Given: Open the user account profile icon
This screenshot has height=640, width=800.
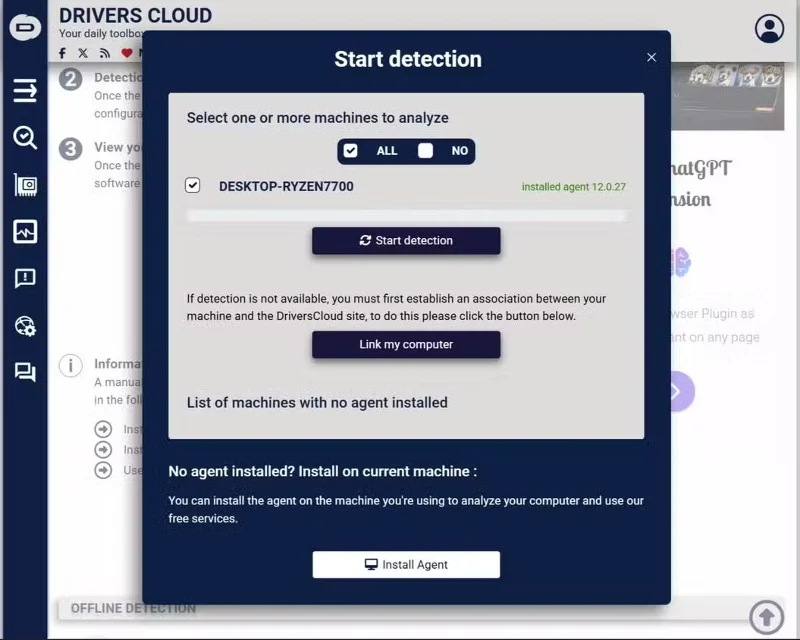Looking at the screenshot, I should (769, 28).
